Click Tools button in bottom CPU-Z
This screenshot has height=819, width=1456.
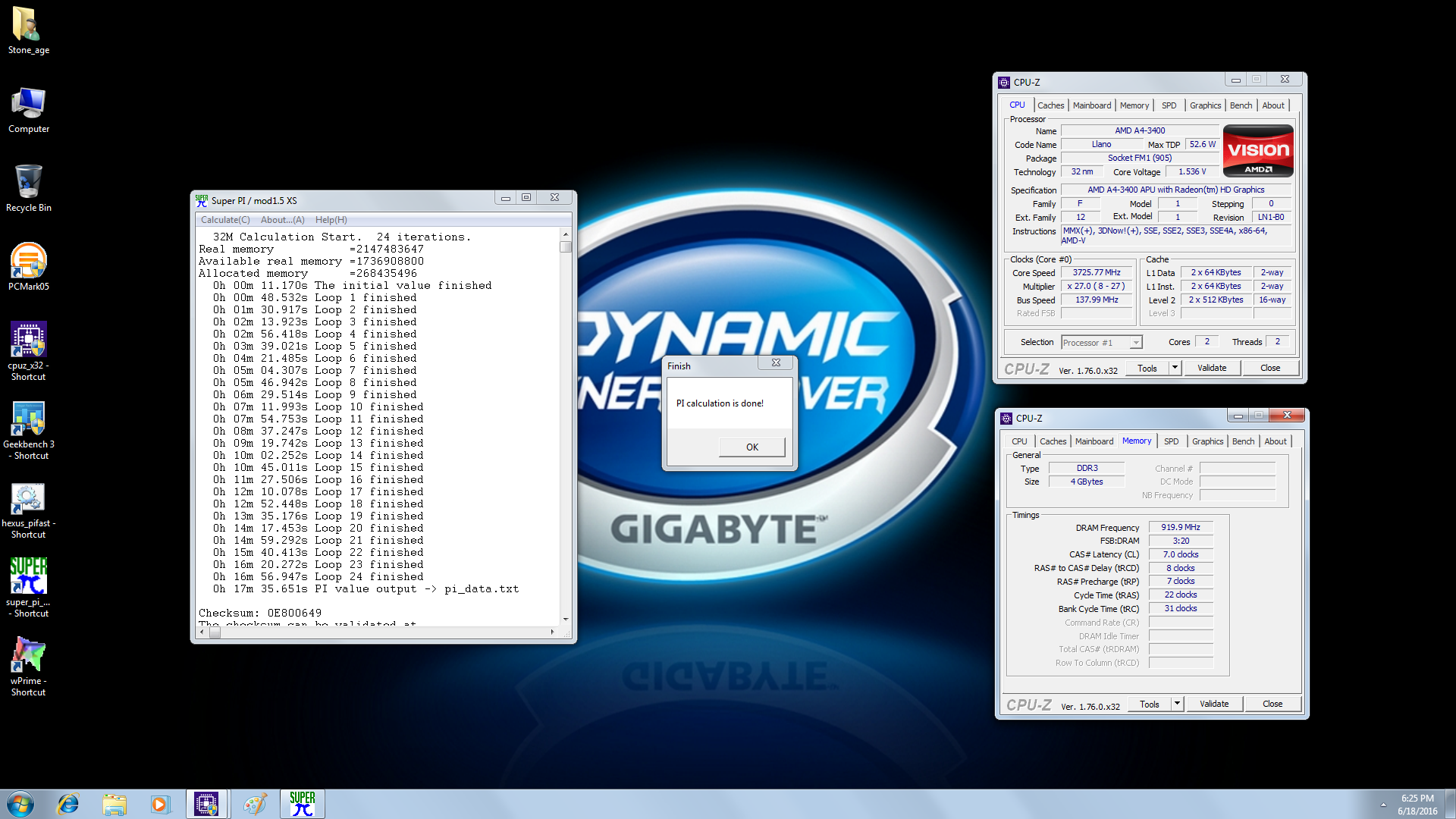coord(1150,704)
